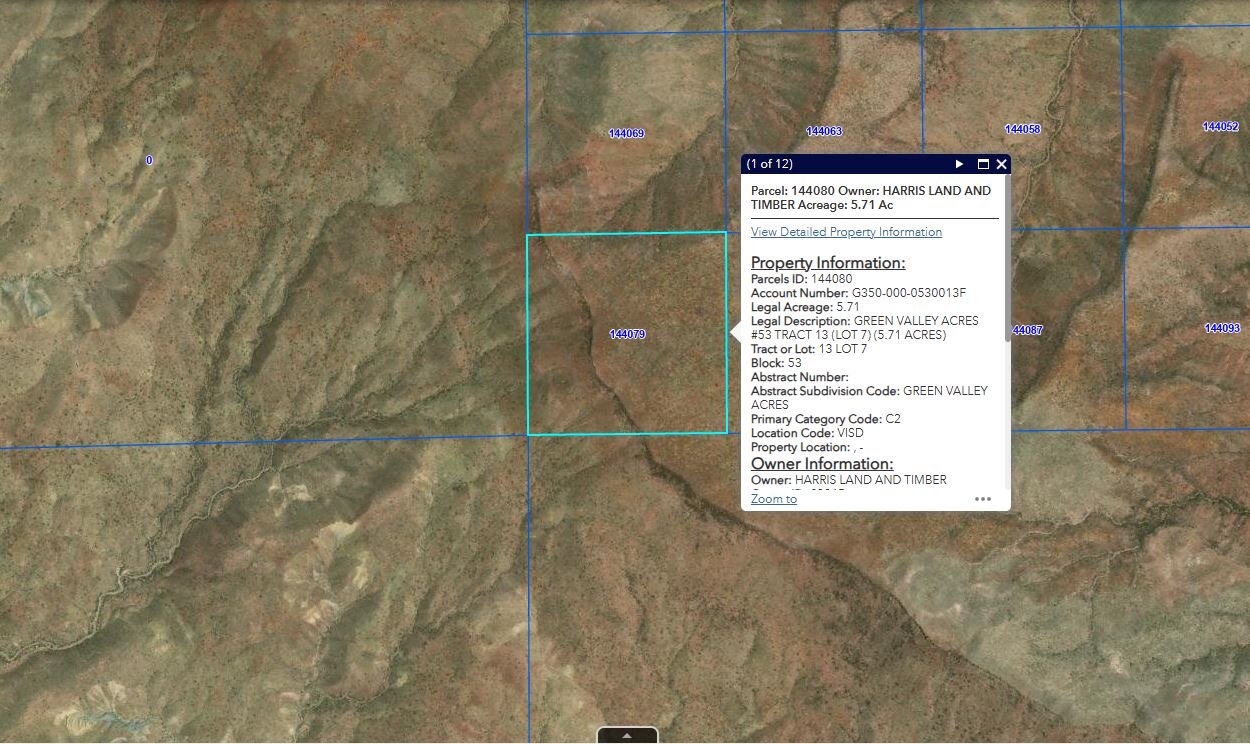This screenshot has height=744, width=1250.
Task: Select parcel label 144069 on map
Action: click(x=626, y=133)
